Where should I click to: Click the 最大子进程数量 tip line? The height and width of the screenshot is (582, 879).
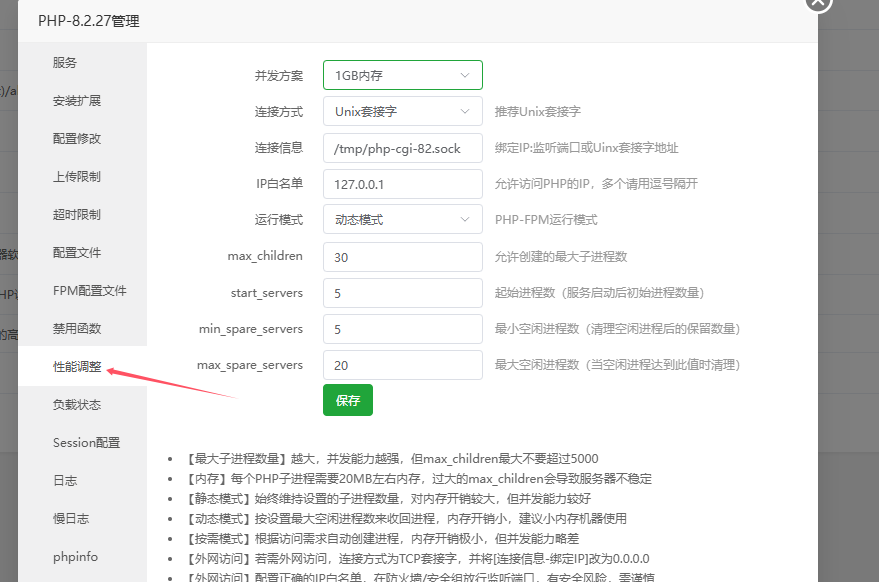point(392,459)
